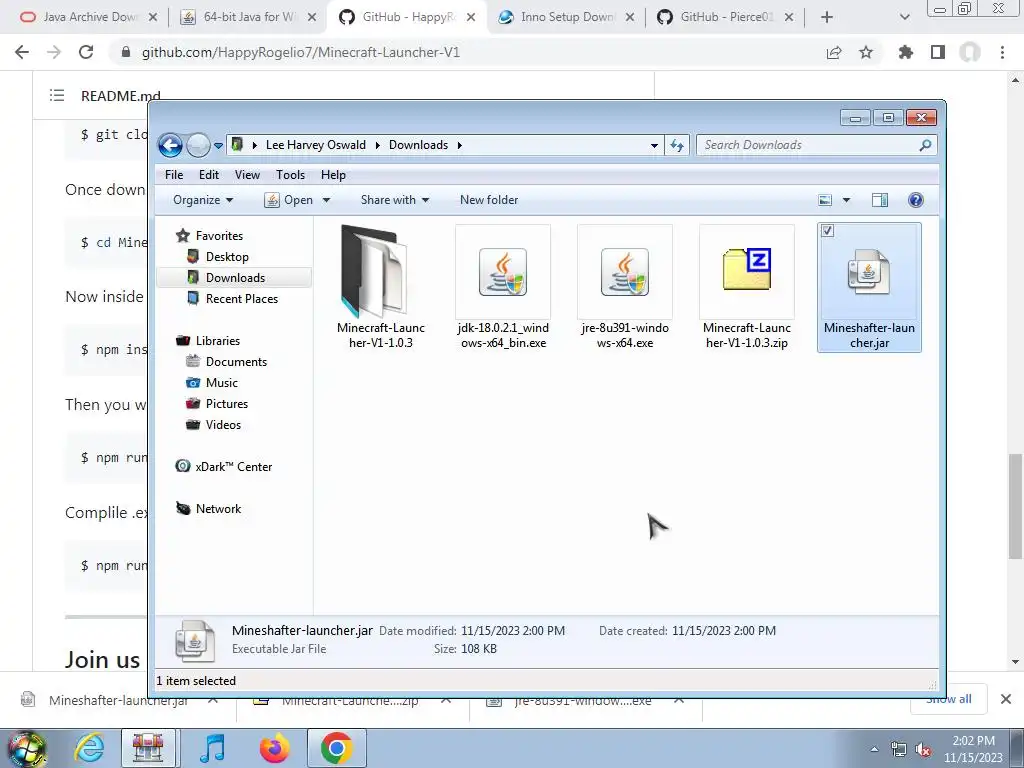Expand the Organize dropdown
Screen dimensions: 1024x768
coord(202,200)
